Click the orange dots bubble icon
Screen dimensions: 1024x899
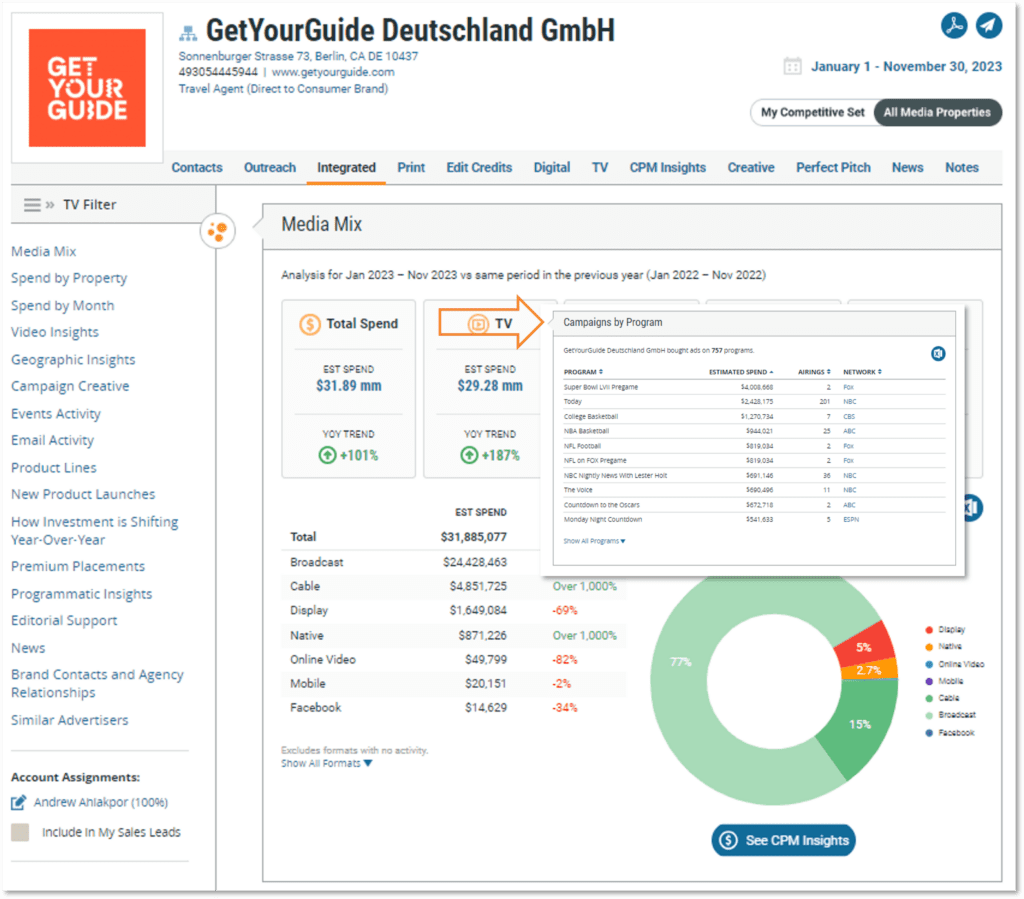217,230
